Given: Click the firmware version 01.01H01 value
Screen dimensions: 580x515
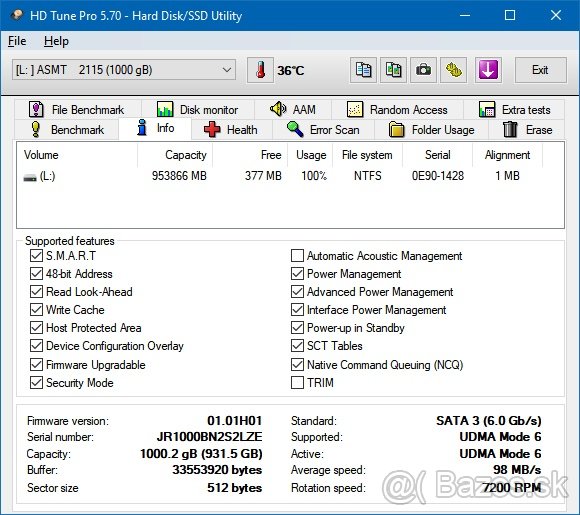Looking at the screenshot, I should (235, 421).
